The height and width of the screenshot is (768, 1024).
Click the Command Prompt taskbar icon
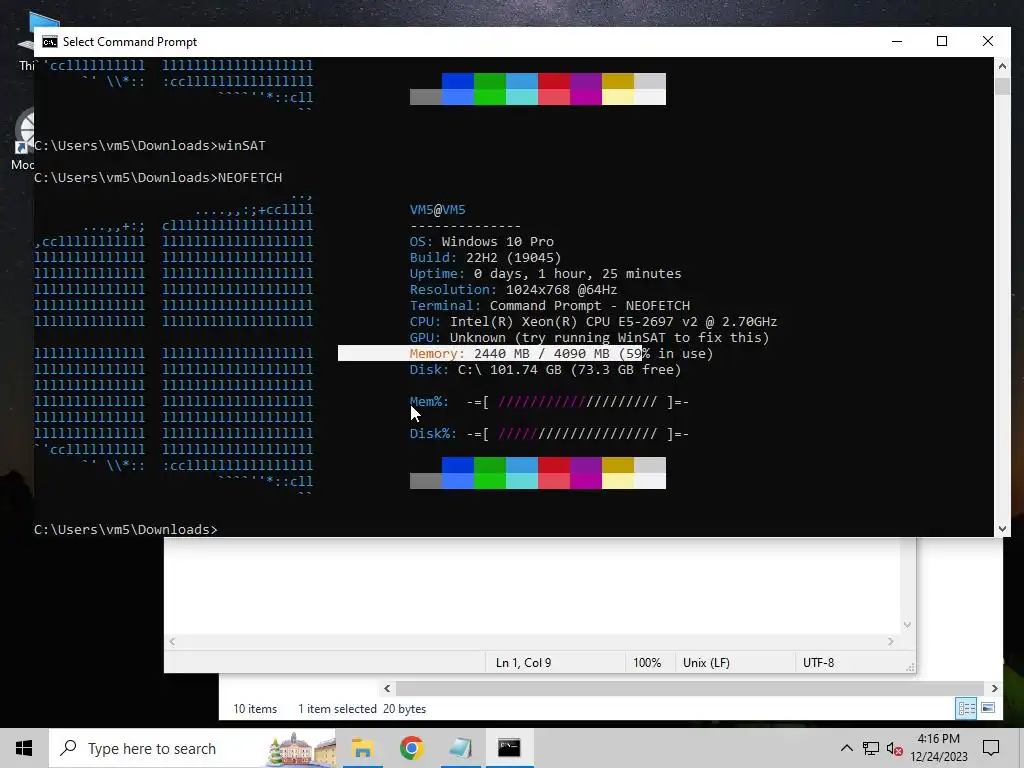point(509,748)
